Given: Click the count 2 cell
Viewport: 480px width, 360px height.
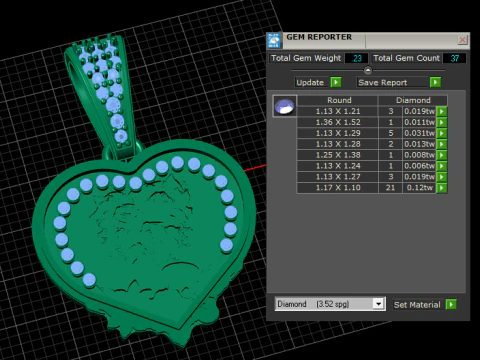Looking at the screenshot, I should (x=390, y=144).
